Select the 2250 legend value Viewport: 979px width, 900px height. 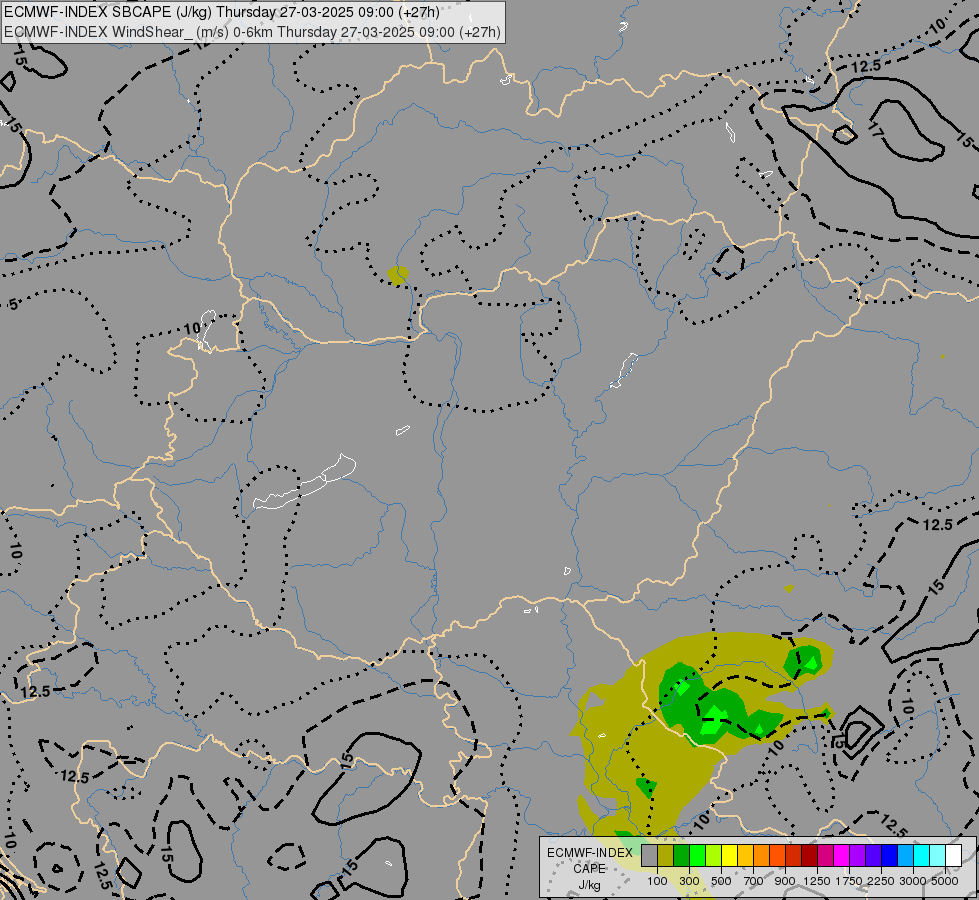tap(881, 881)
